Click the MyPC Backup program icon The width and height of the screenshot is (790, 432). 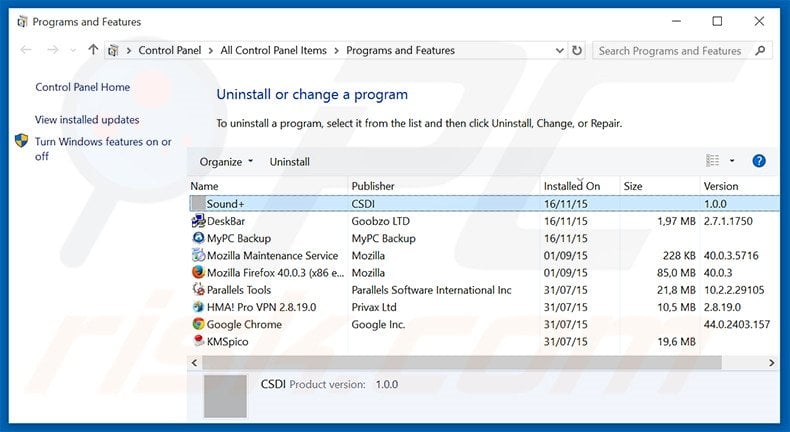click(x=198, y=239)
